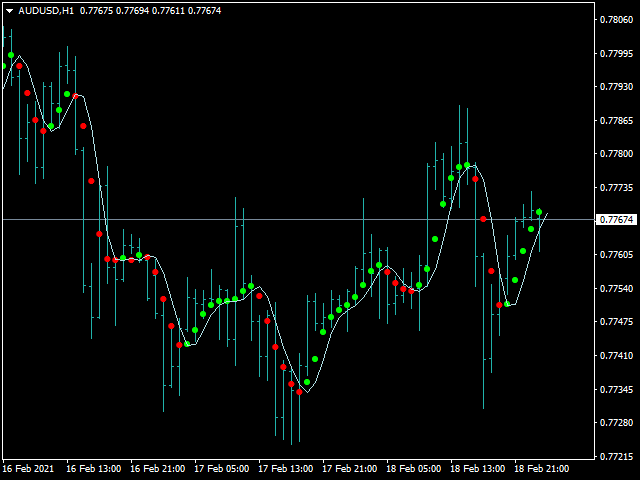640x480 pixels.
Task: Click the 0.77800 price scale label
Action: [x=616, y=153]
